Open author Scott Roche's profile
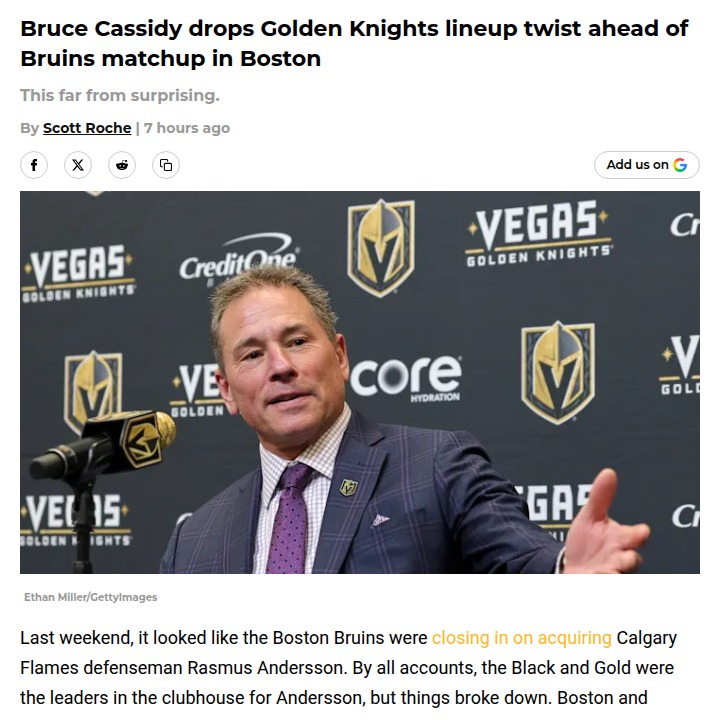Image resolution: width=720 pixels, height=720 pixels. pos(87,128)
